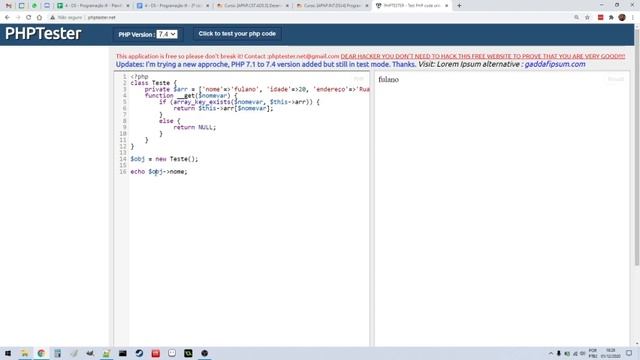640x360 pixels.
Task: Open the gaddafipsum.com link
Action: (x=555, y=64)
